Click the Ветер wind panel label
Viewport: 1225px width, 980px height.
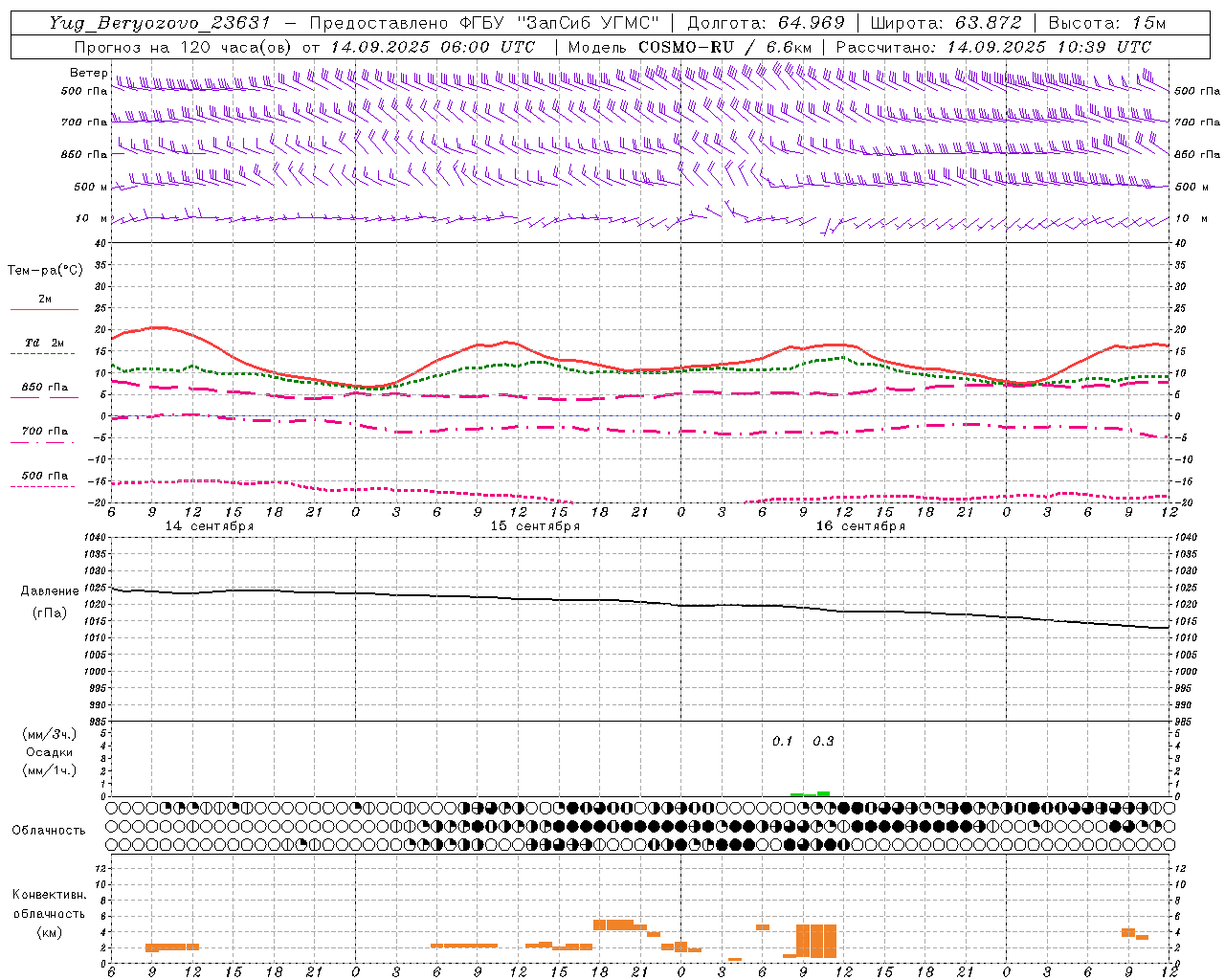point(88,73)
